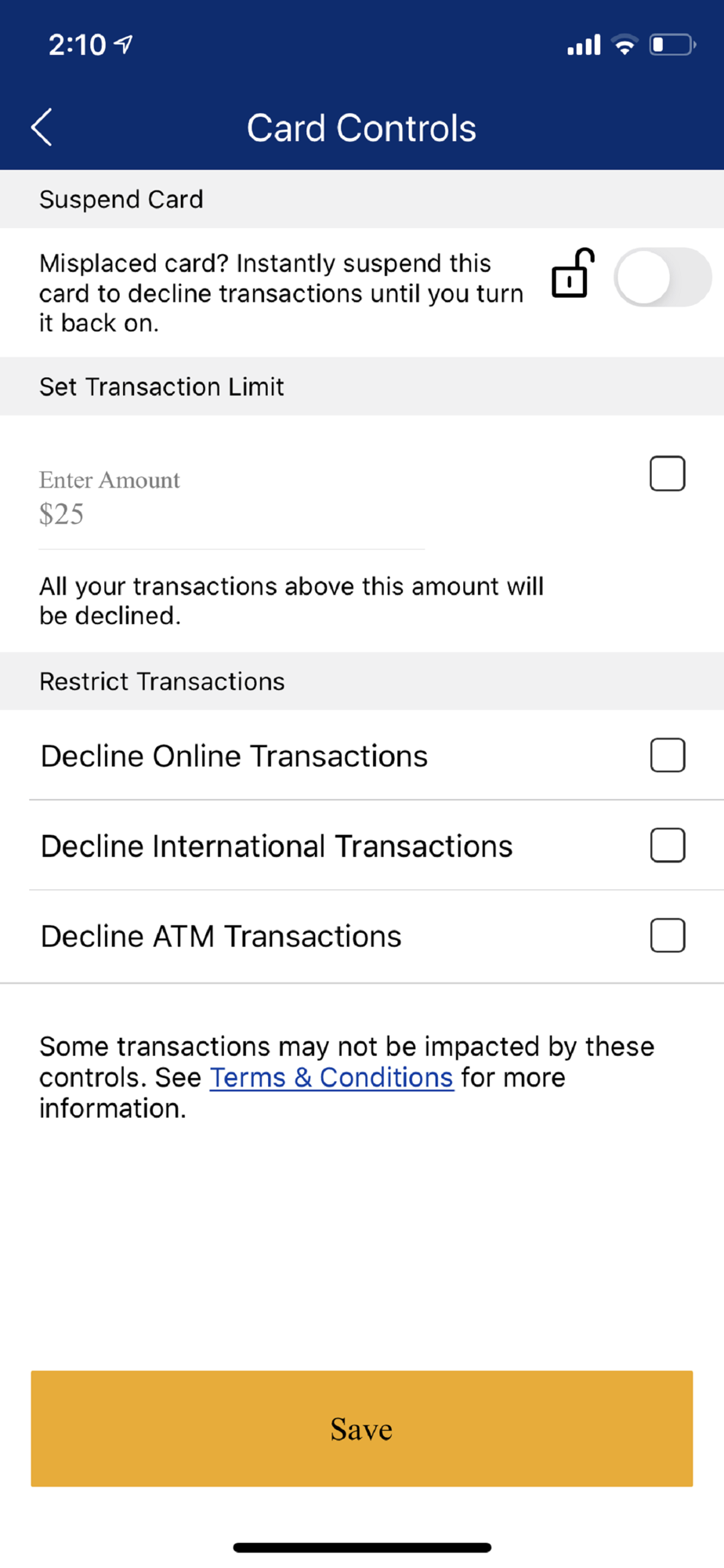Tap the Save button
Image resolution: width=724 pixels, height=1568 pixels.
coord(362,1428)
